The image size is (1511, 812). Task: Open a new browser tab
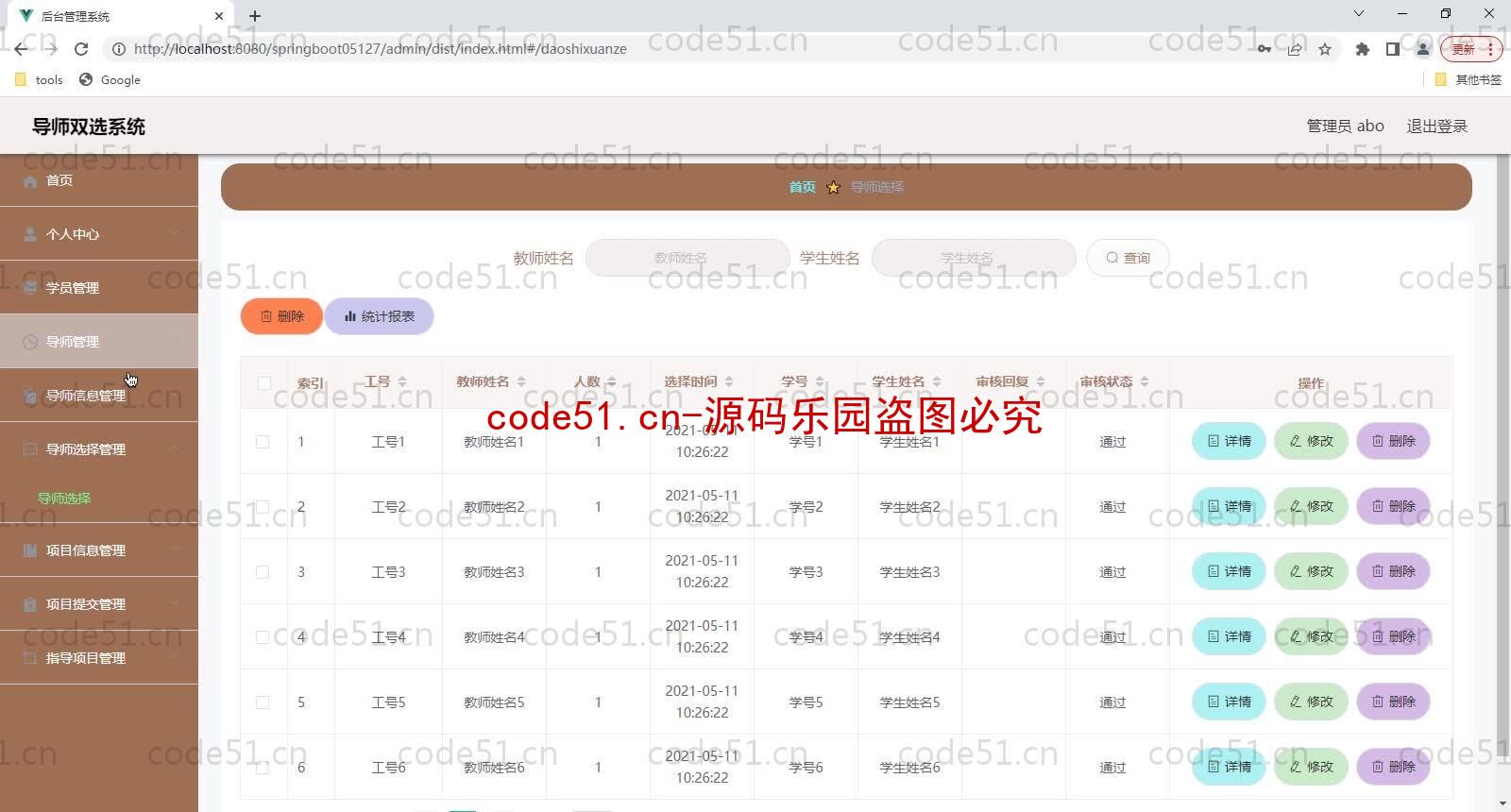click(255, 16)
